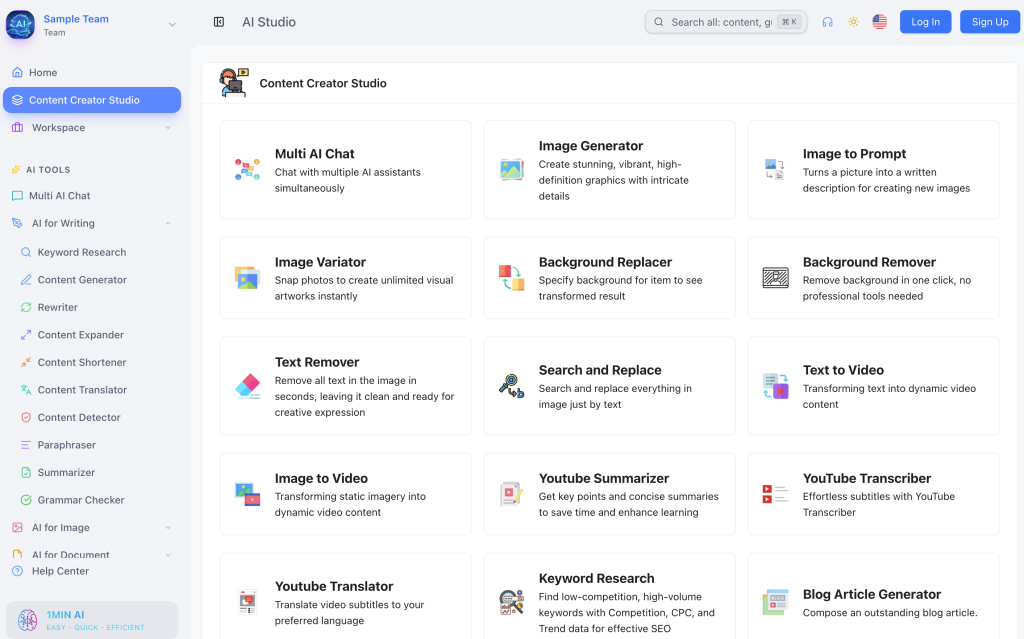Click the Log In button
This screenshot has height=639, width=1024.
coord(925,22)
